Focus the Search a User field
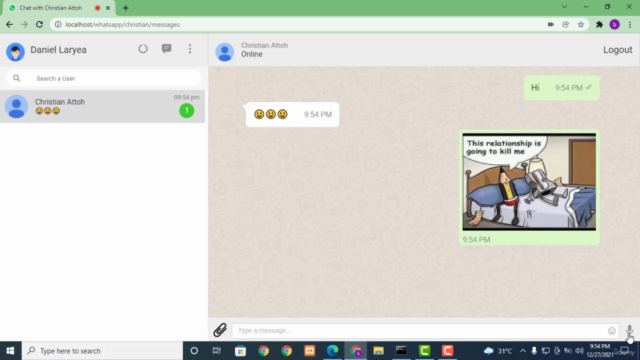This screenshot has height=360, width=640. point(104,78)
